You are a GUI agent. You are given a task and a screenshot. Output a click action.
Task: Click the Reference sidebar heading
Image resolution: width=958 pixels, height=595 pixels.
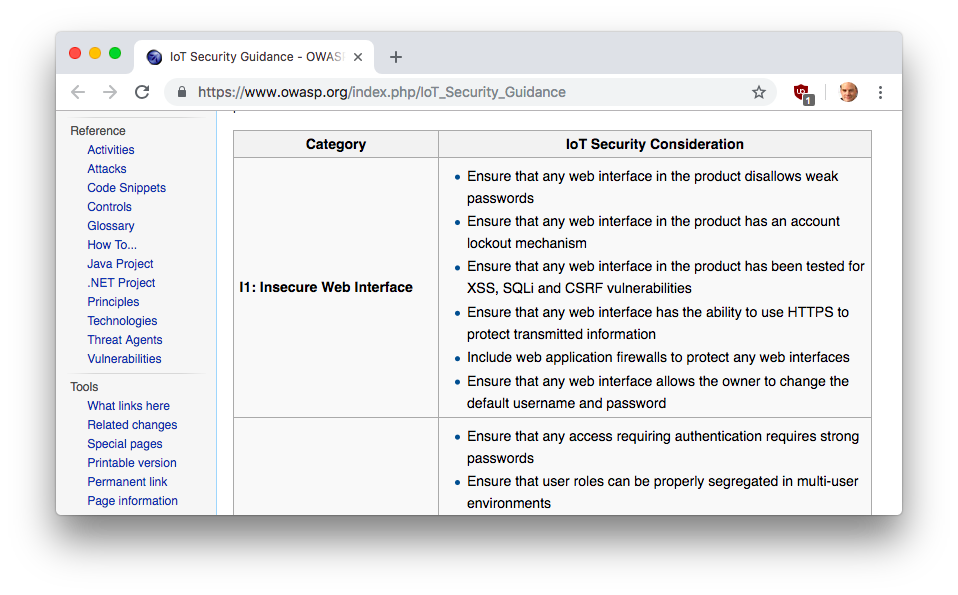click(98, 131)
